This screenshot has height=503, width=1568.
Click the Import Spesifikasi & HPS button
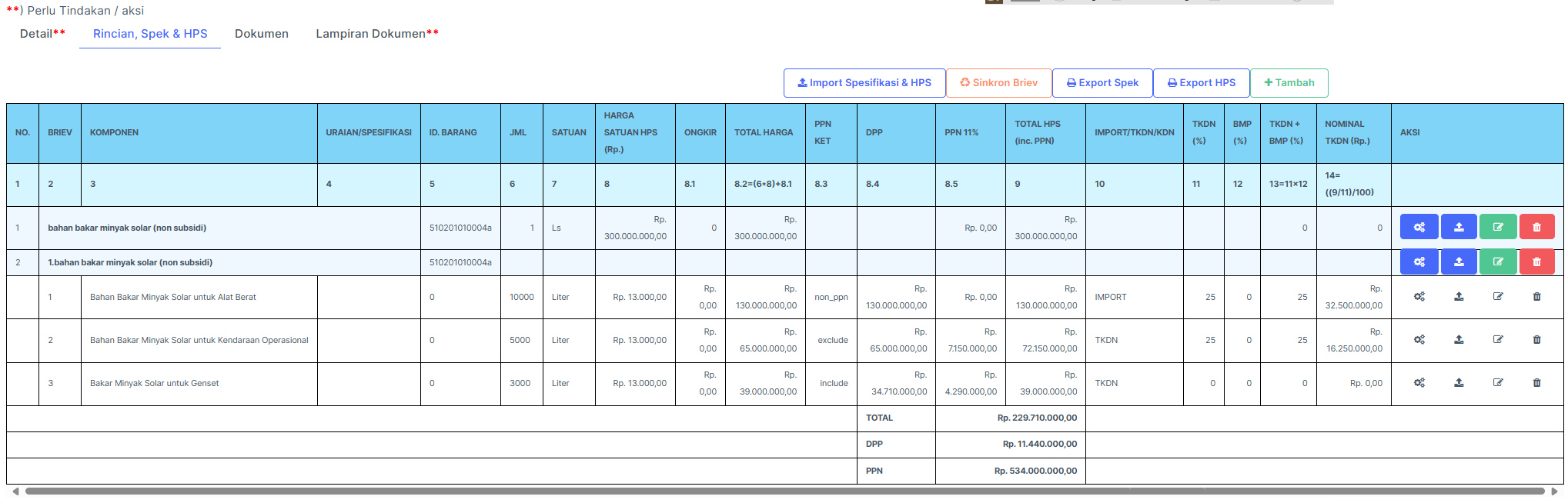(x=864, y=83)
